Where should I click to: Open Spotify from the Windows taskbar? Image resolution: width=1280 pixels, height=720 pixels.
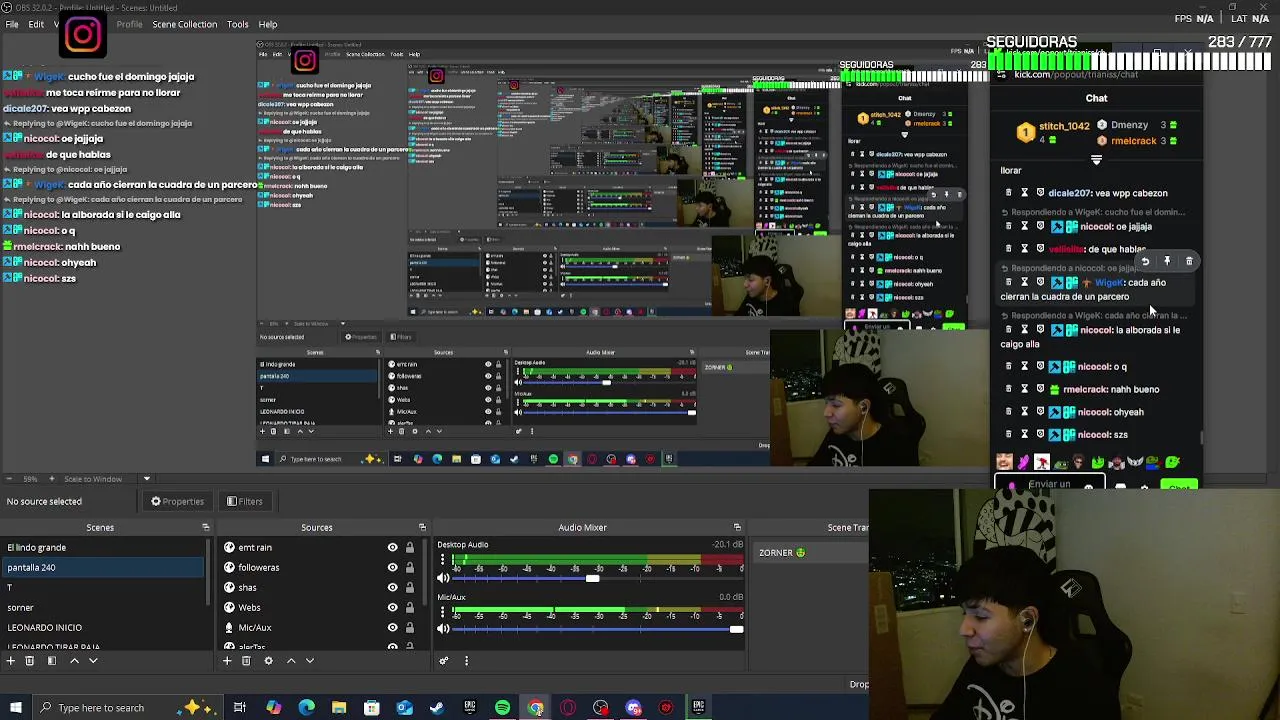click(503, 708)
